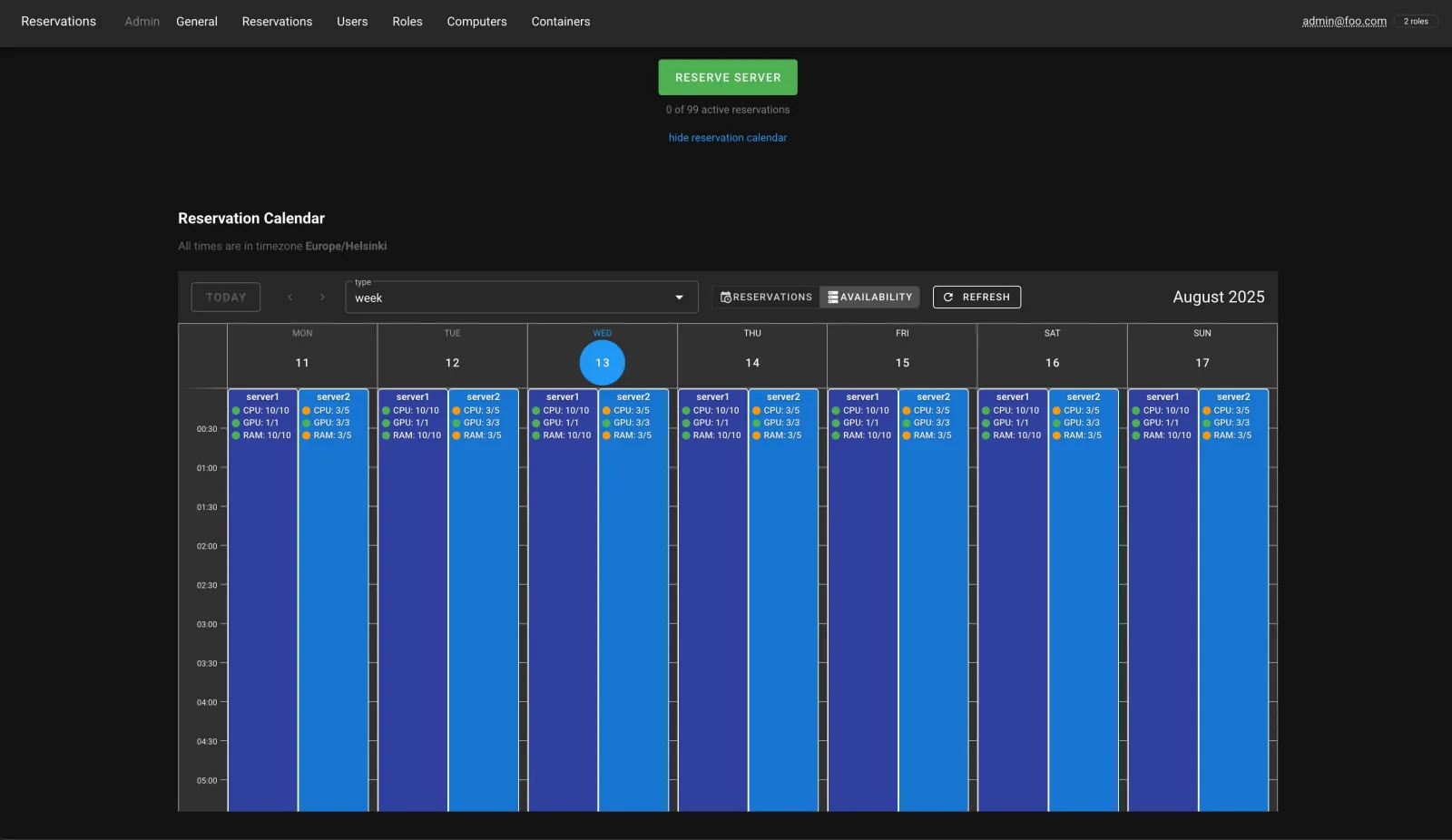Go to next week with right chevron

[322, 298]
